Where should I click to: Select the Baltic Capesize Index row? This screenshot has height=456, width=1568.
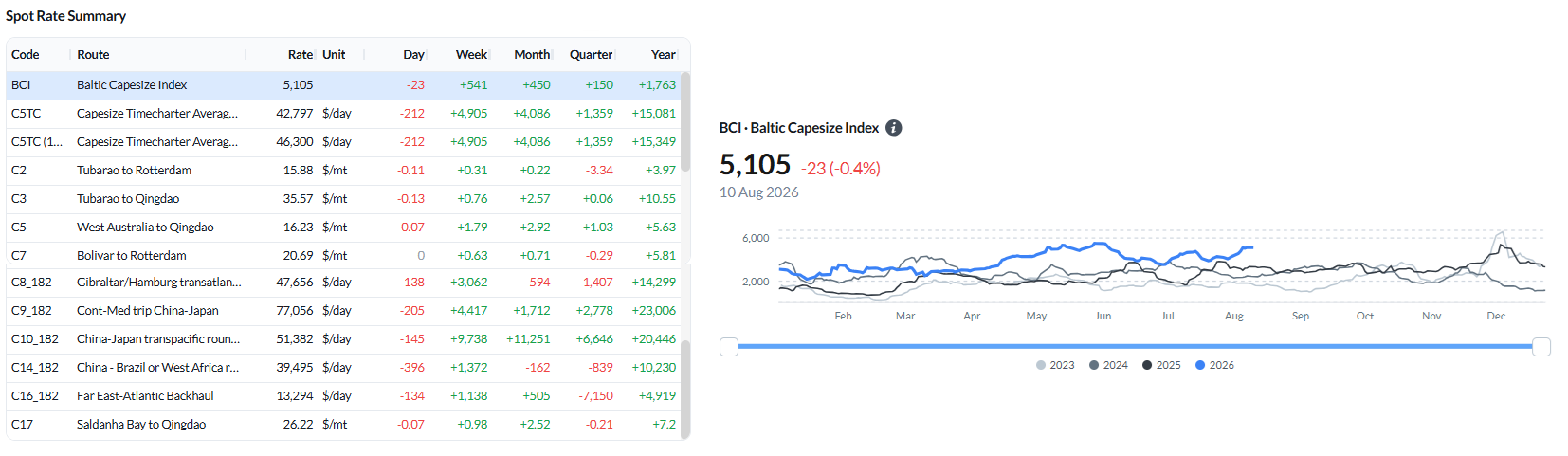coord(343,85)
